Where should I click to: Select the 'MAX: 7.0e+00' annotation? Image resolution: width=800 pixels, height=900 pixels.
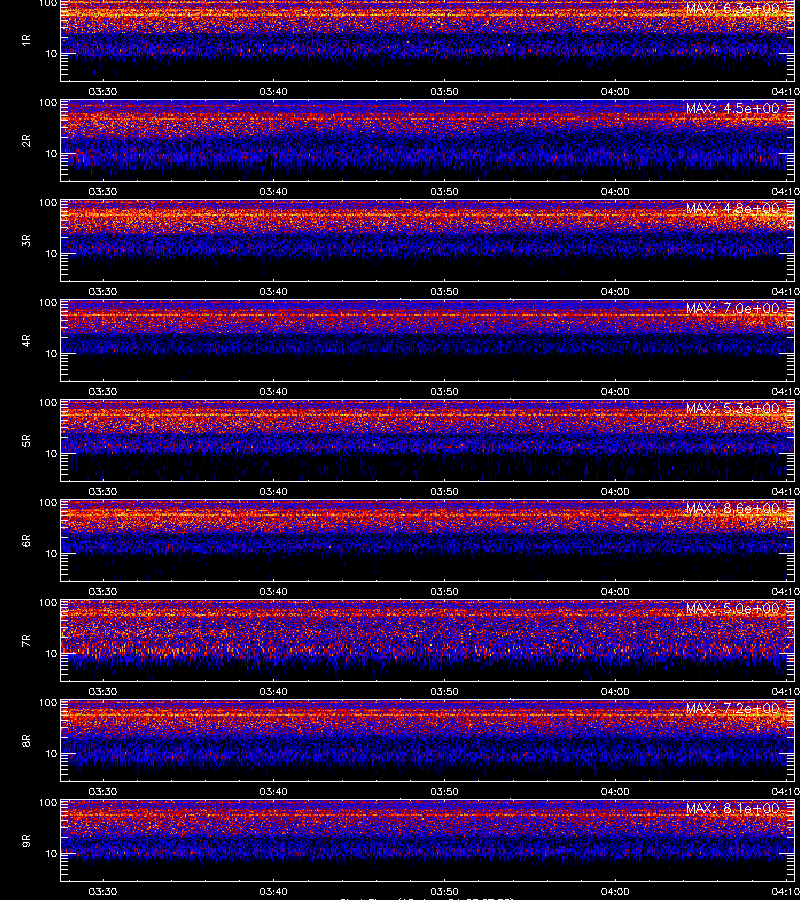pyautogui.click(x=732, y=309)
